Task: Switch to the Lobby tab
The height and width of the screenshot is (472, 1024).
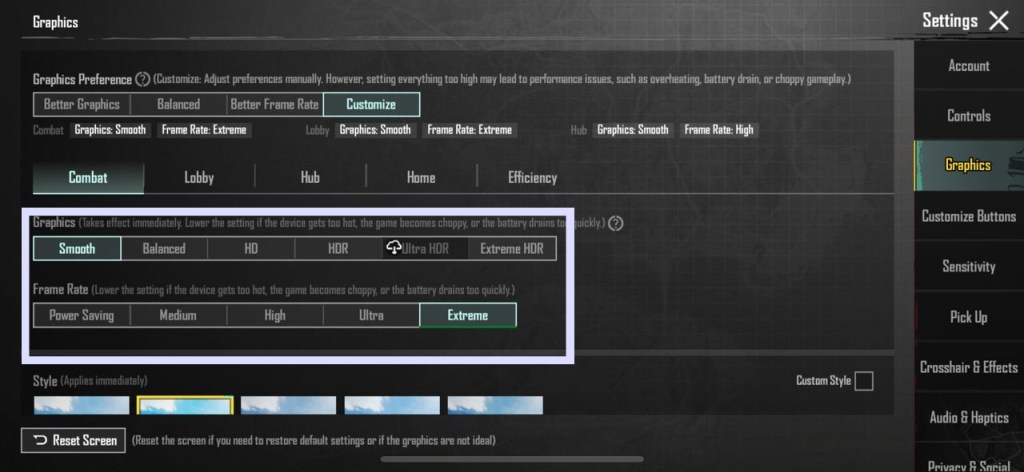Action: (x=199, y=178)
